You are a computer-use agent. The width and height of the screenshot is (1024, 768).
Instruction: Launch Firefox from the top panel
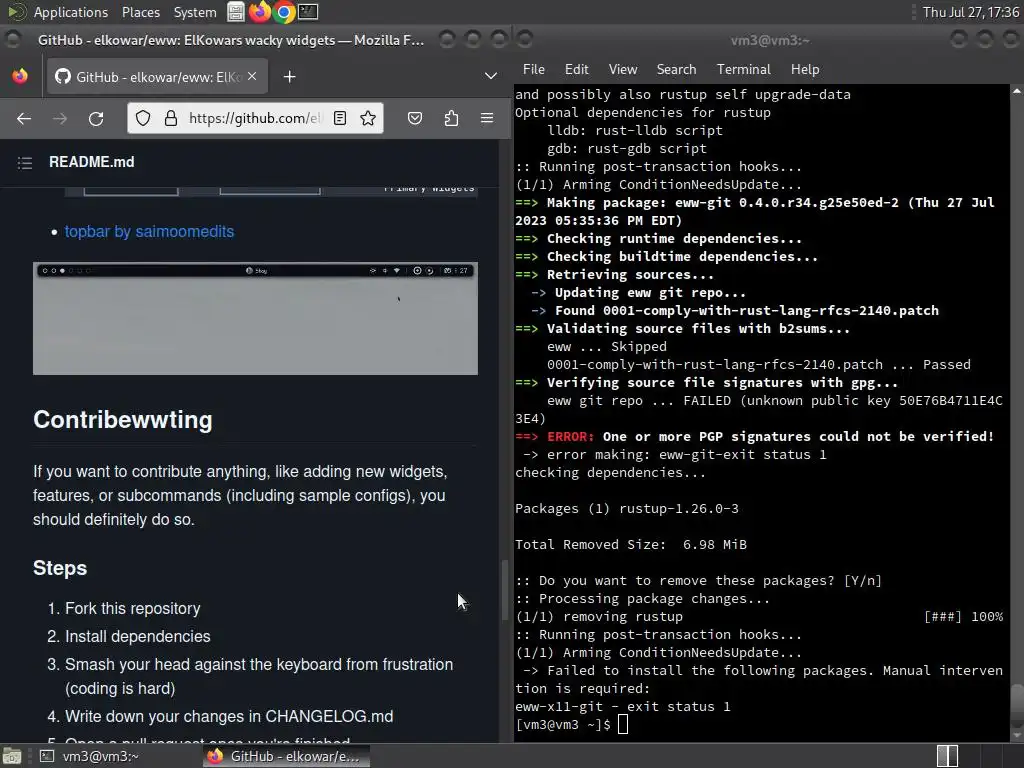click(260, 12)
